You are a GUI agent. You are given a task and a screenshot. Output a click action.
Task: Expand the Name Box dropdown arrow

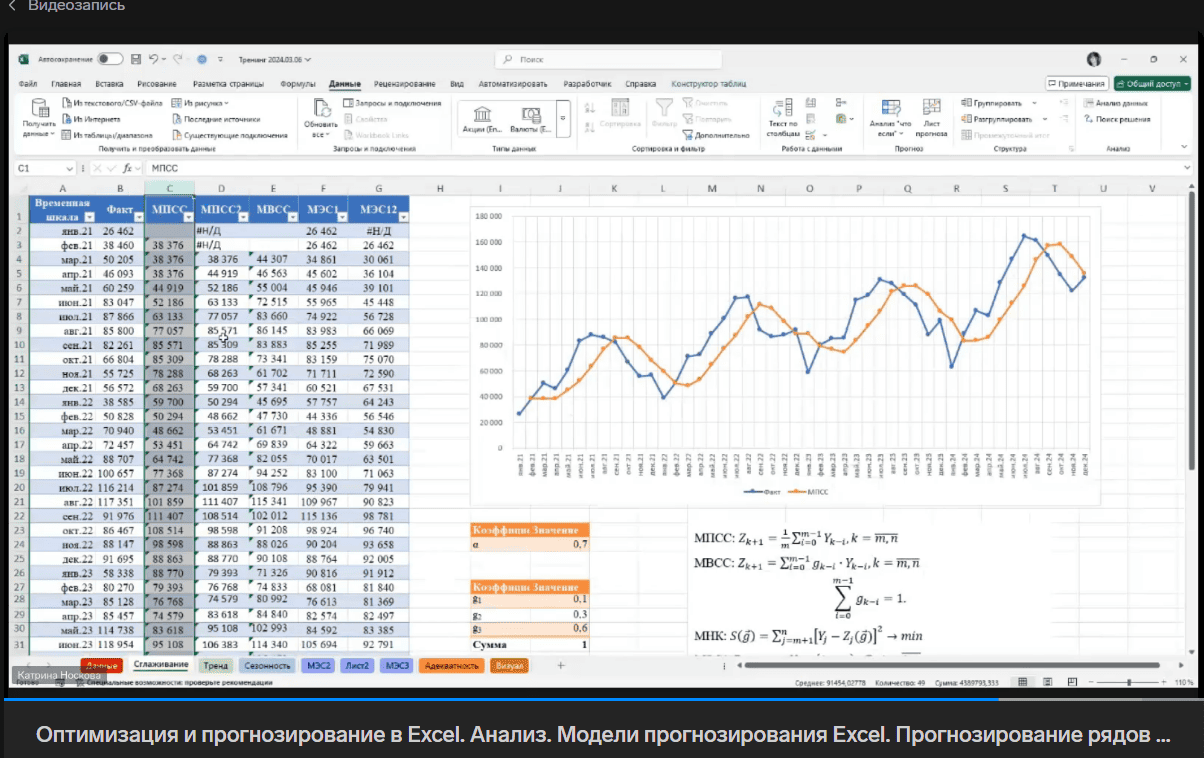(69, 169)
